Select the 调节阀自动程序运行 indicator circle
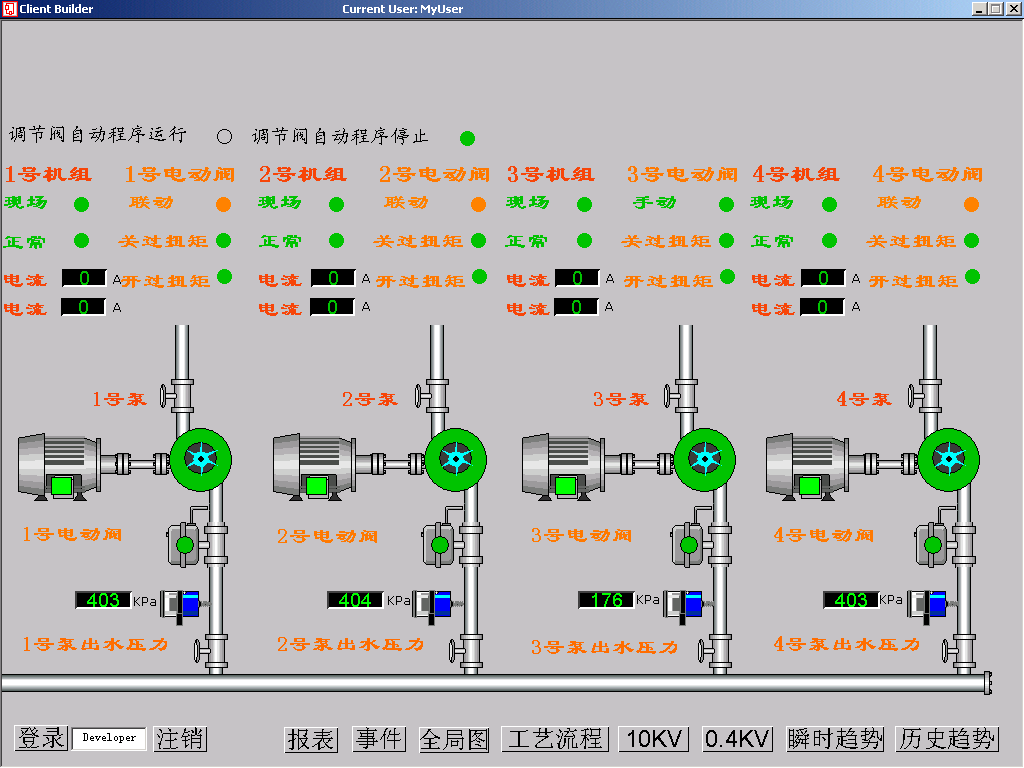Image resolution: width=1024 pixels, height=768 pixels. (x=224, y=136)
